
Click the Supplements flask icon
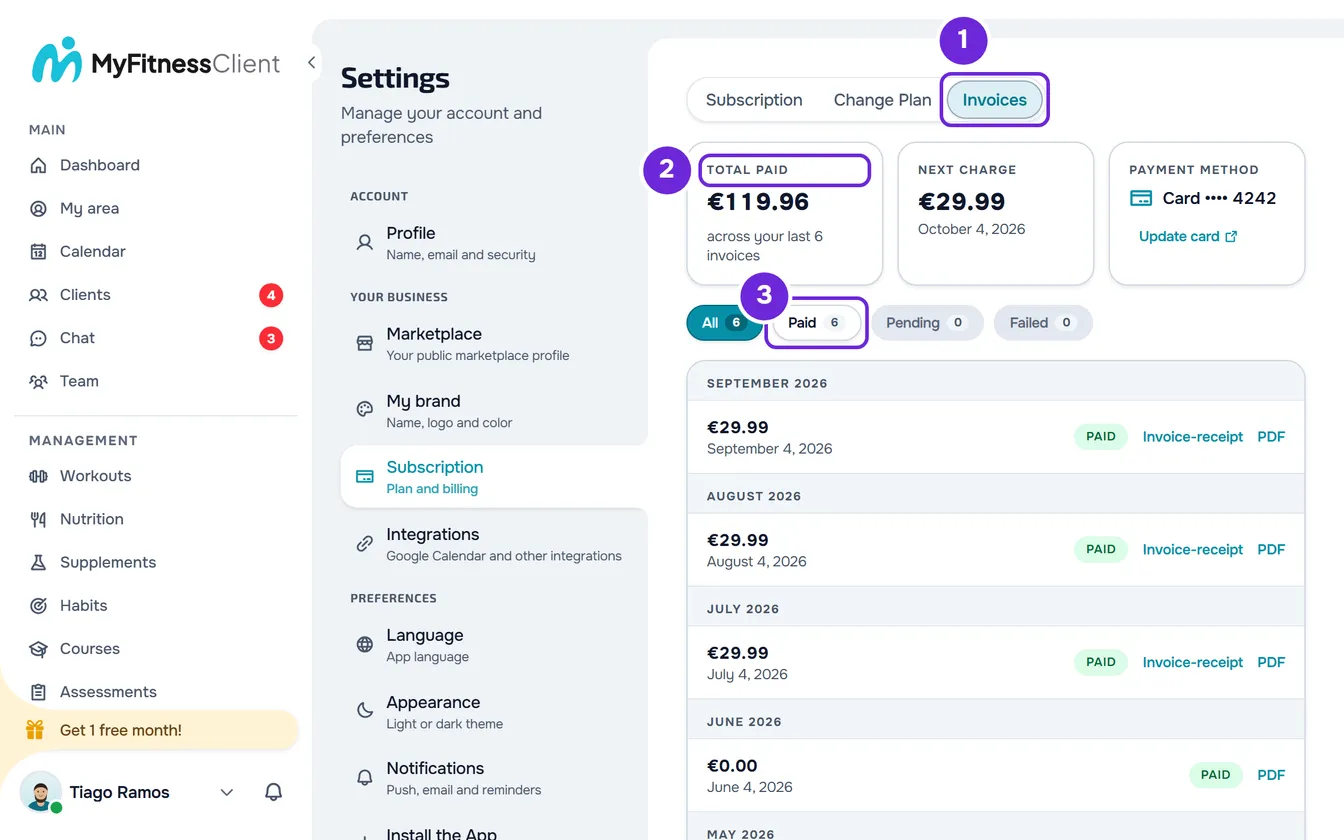pos(38,562)
